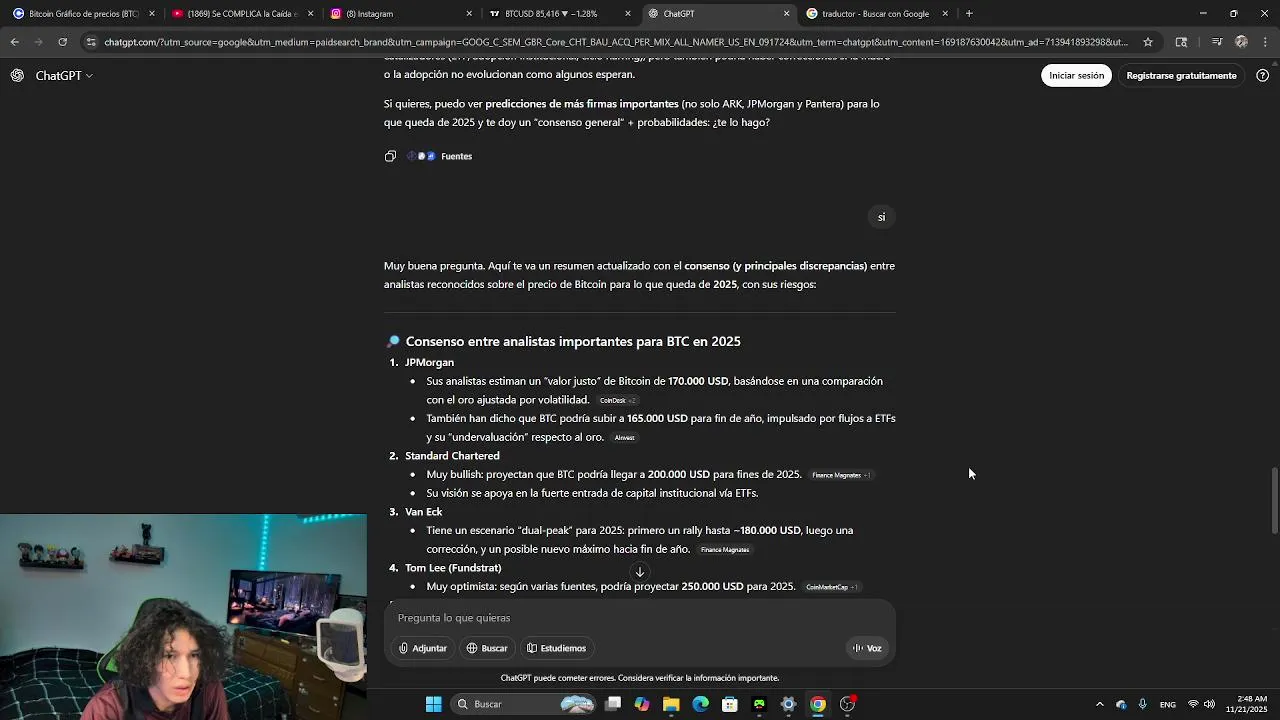Viewport: 1280px width, 720px height.
Task: Click the JPMorgan list heading
Action: click(x=429, y=363)
